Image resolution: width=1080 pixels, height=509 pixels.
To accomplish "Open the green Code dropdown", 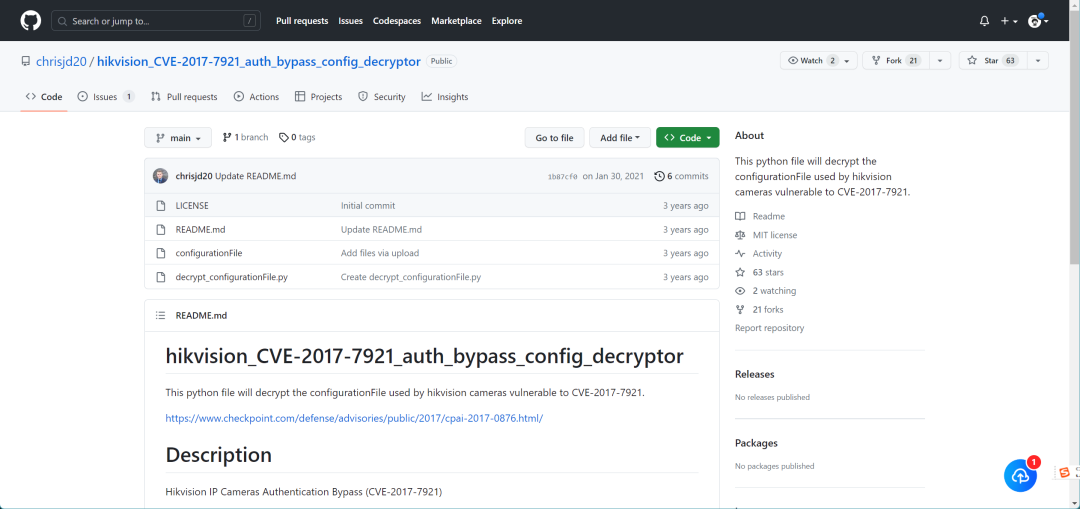I will click(x=687, y=138).
